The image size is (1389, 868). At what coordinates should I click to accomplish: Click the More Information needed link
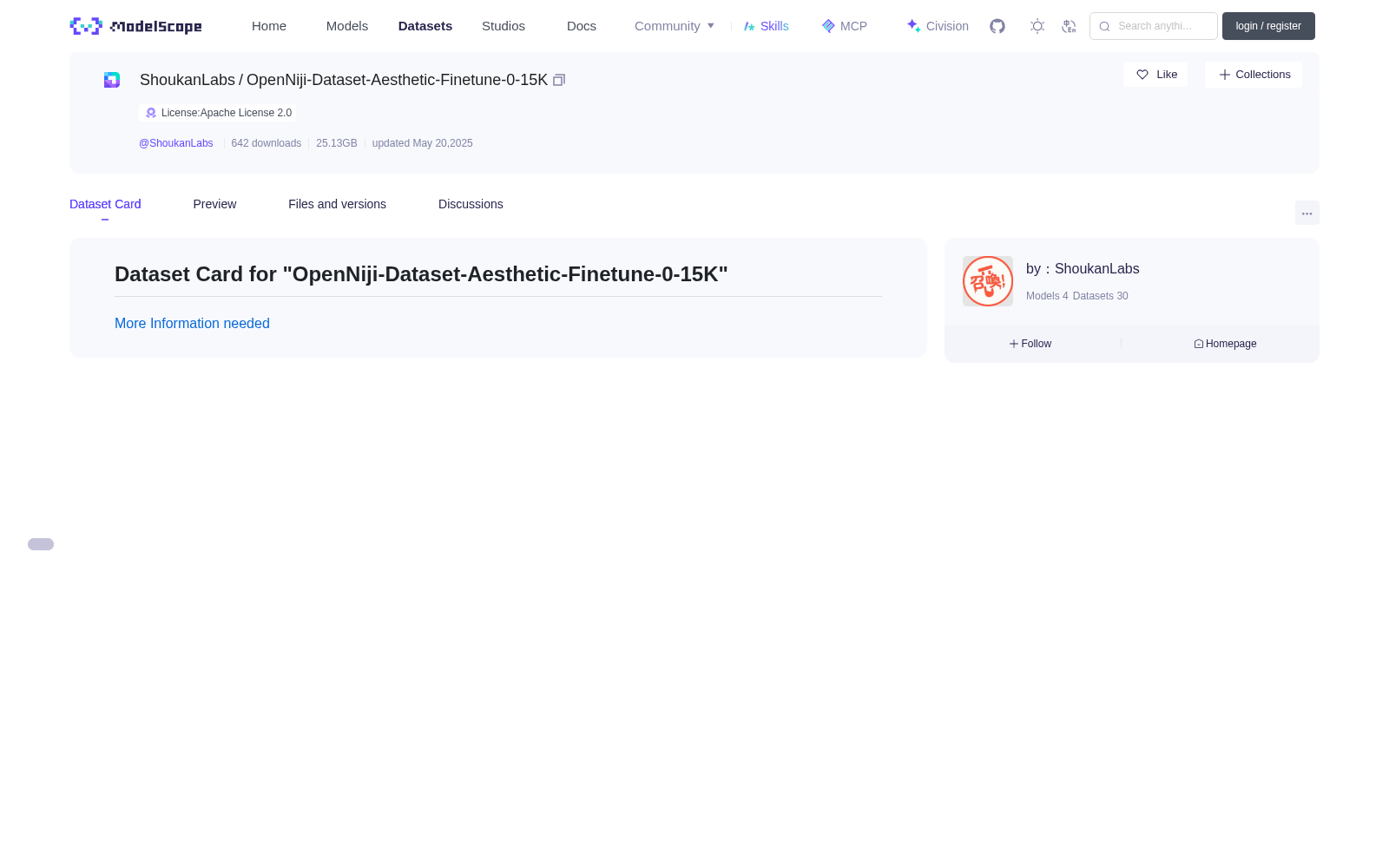click(x=192, y=323)
